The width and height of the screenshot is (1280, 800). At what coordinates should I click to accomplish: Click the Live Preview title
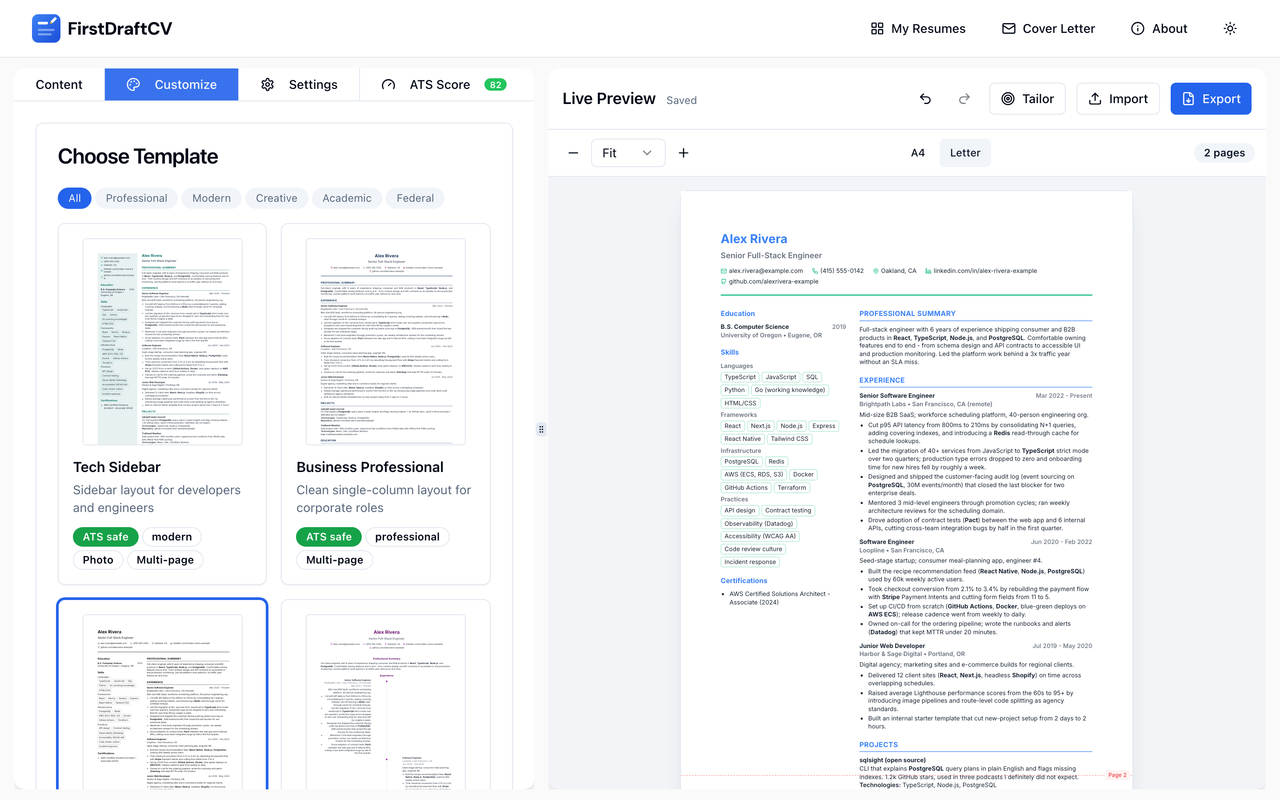[x=609, y=99]
